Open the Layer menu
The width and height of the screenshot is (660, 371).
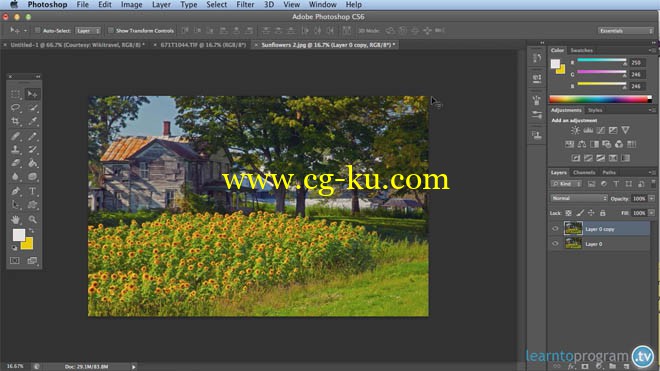pyautogui.click(x=161, y=5)
